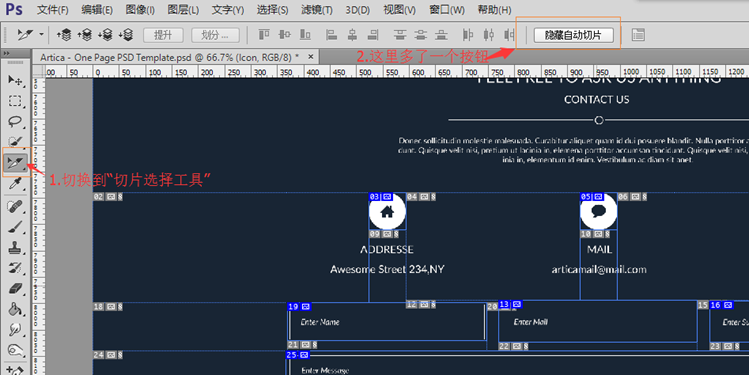Screen dimensions: 749x375
Task: Expand the toolbox panel double-arrow
Action: click(x=6, y=54)
